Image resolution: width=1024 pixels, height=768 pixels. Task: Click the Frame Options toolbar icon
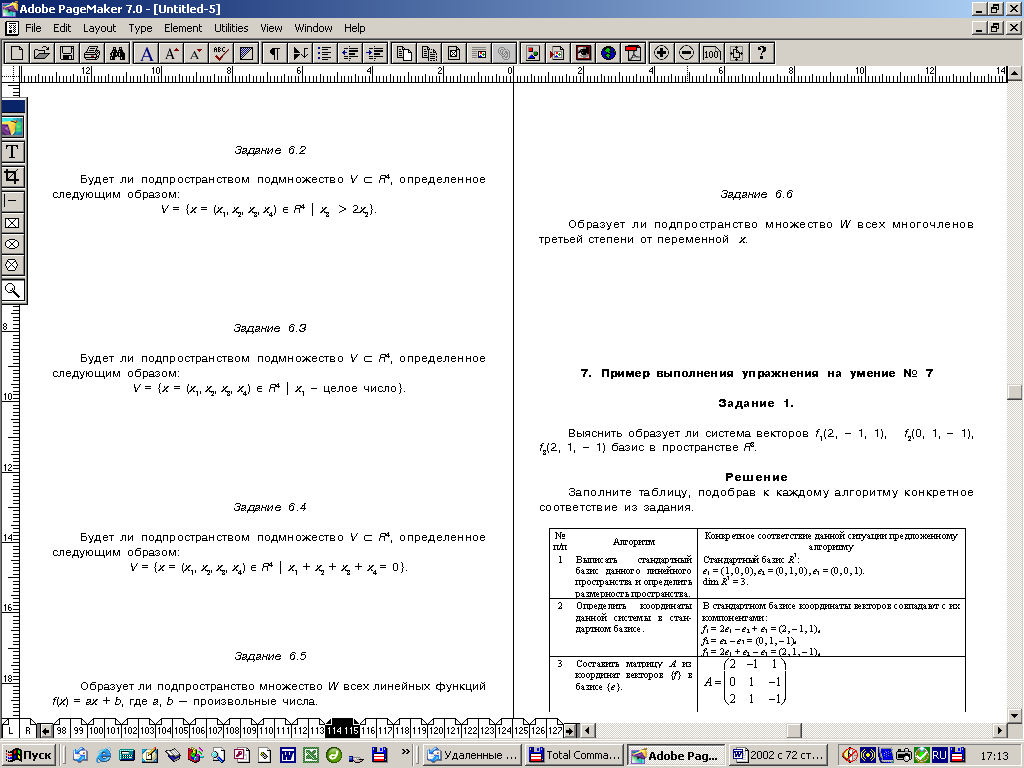[454, 53]
